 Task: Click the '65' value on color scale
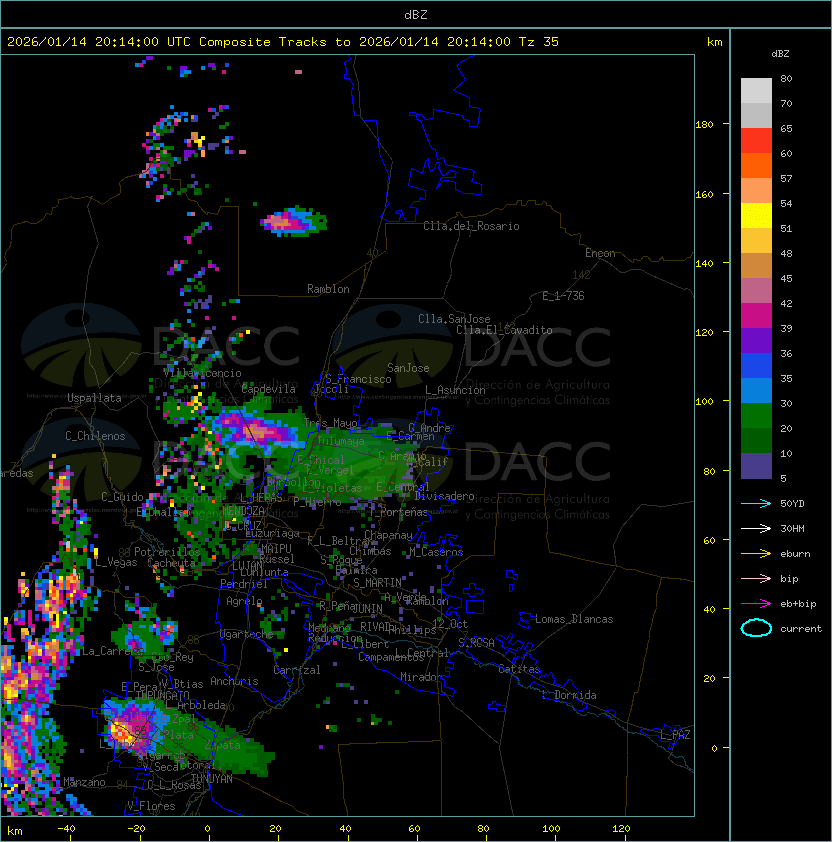tap(786, 128)
